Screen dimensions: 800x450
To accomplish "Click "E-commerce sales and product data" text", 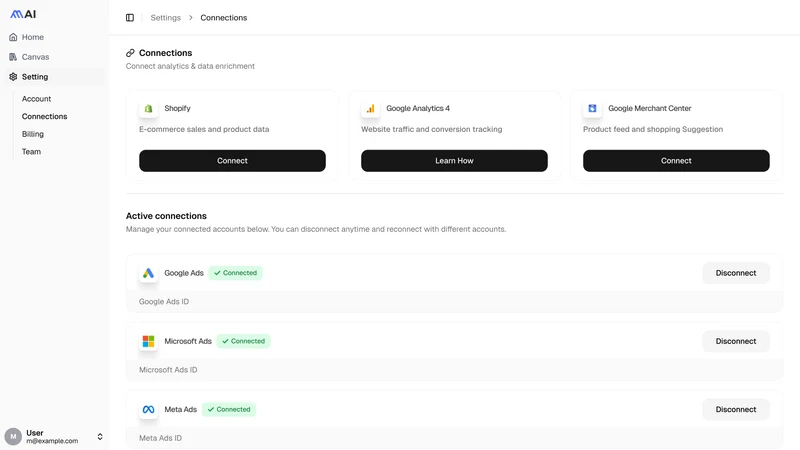I will coord(204,130).
